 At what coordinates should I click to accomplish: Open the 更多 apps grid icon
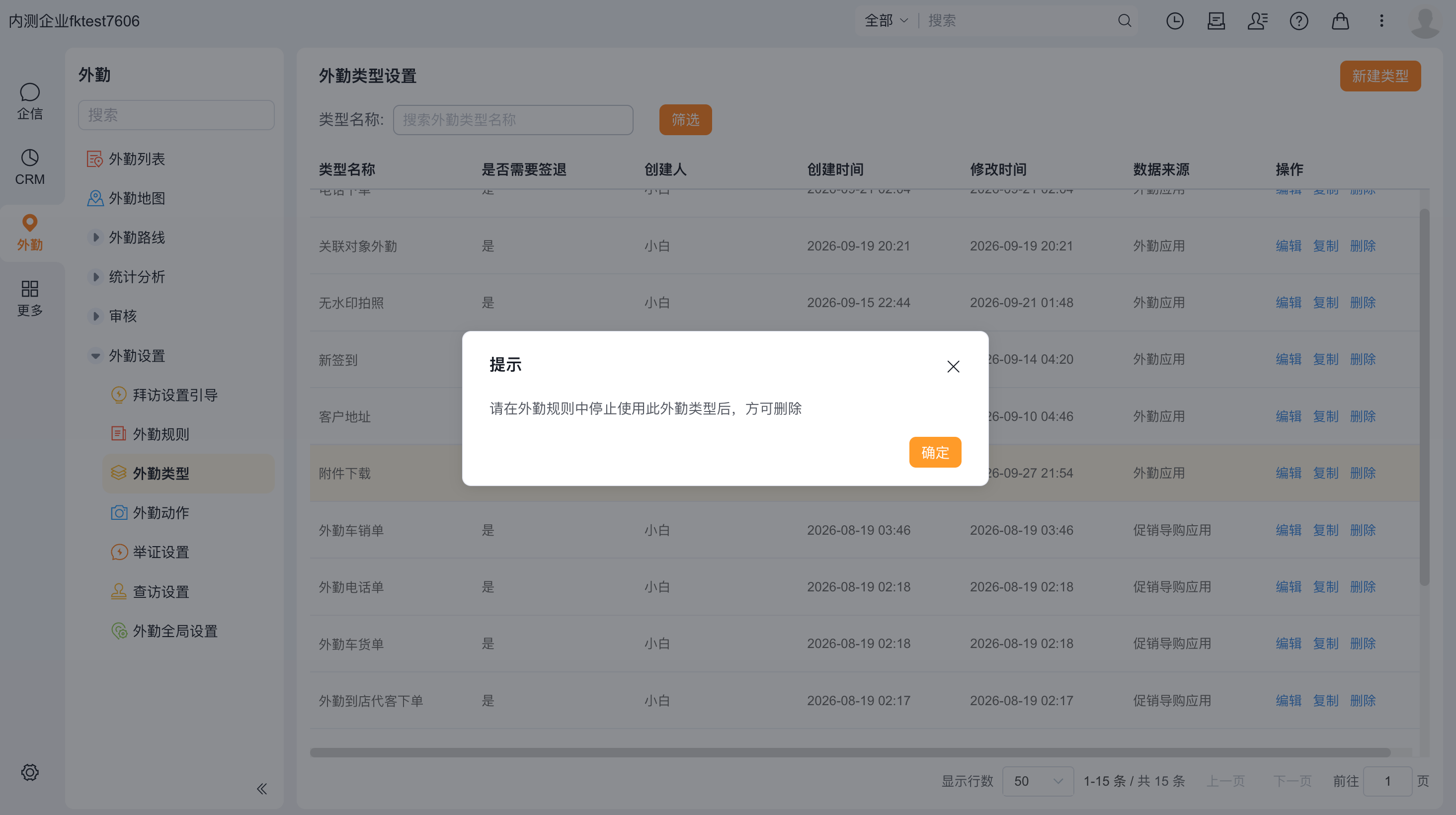(29, 298)
